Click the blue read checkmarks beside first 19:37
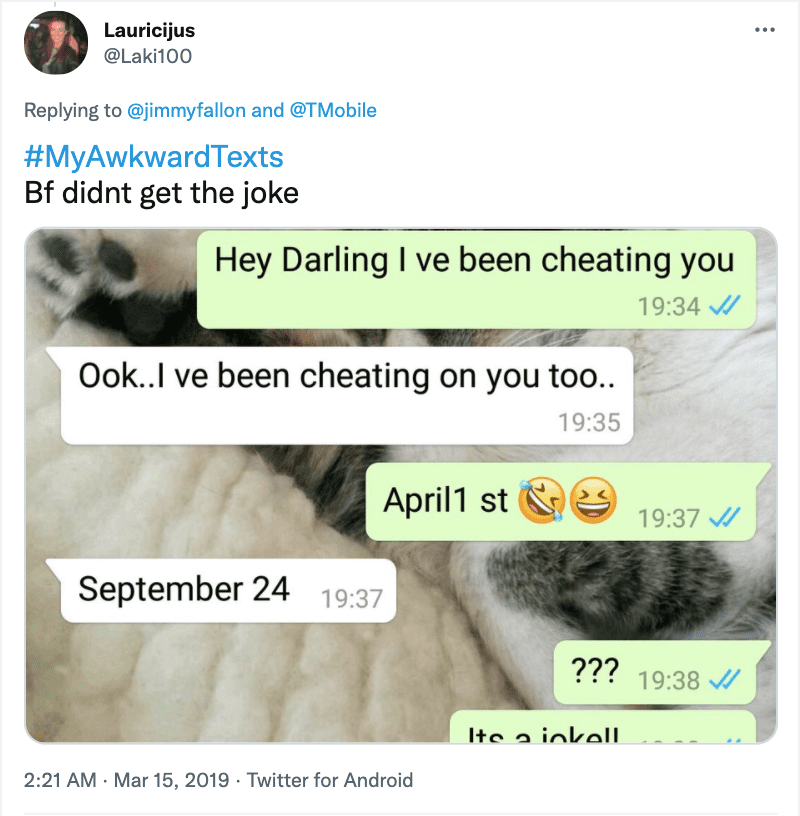 point(725,517)
